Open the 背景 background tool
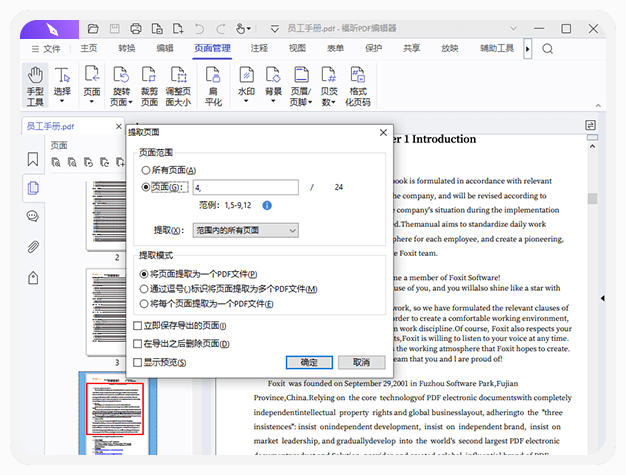This screenshot has width=626, height=475. click(x=273, y=86)
